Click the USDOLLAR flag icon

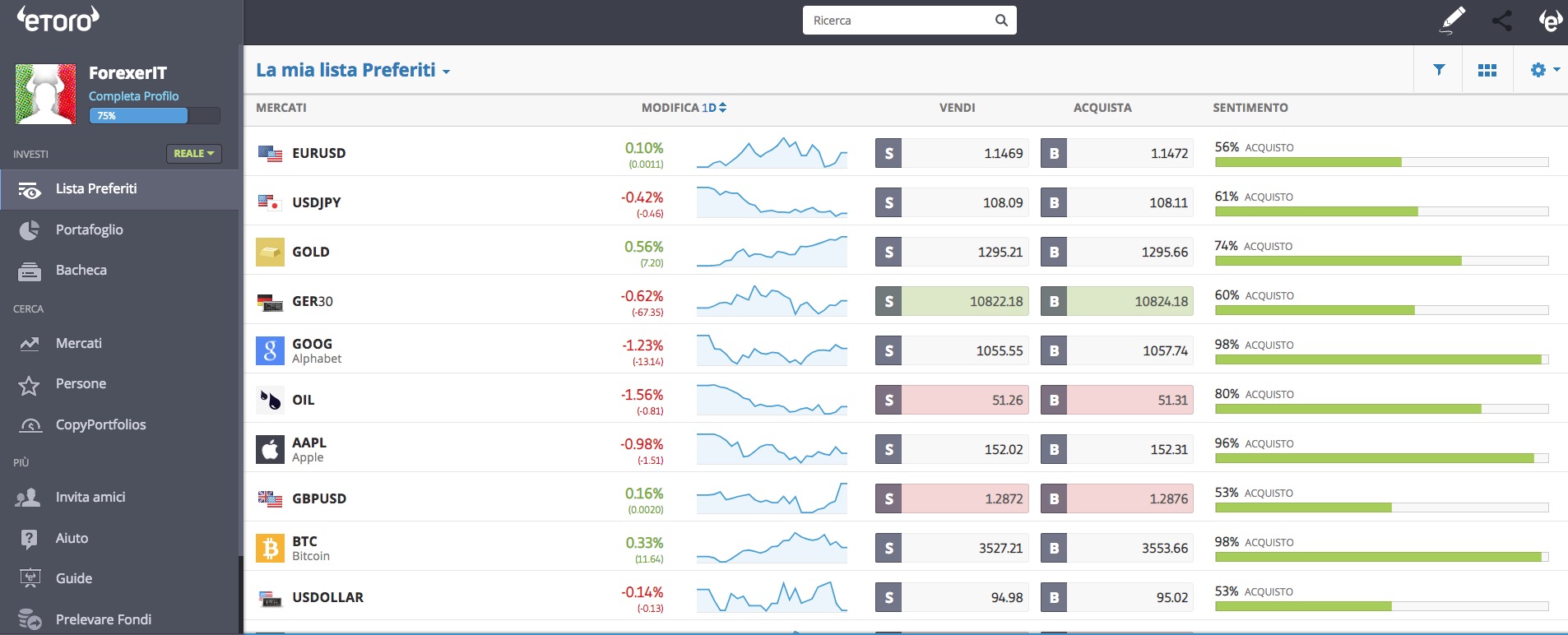pyautogui.click(x=270, y=598)
